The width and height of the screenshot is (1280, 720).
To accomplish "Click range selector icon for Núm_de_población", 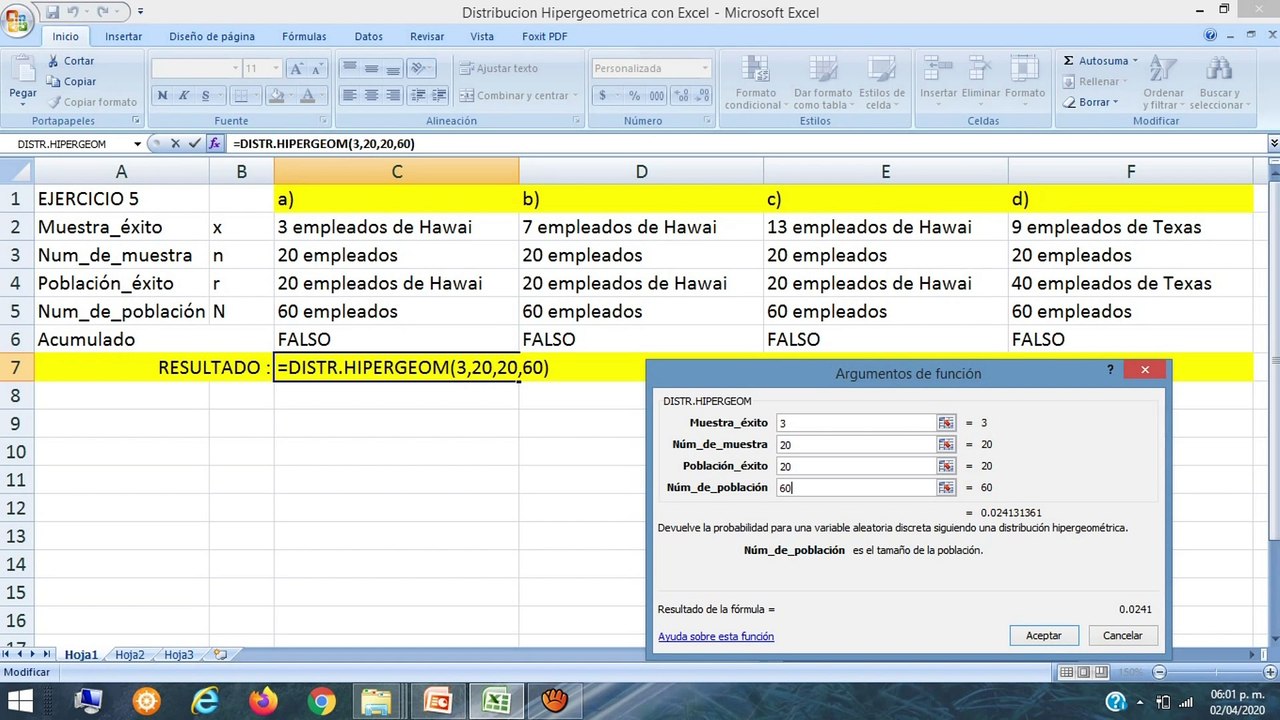I will pos(946,487).
